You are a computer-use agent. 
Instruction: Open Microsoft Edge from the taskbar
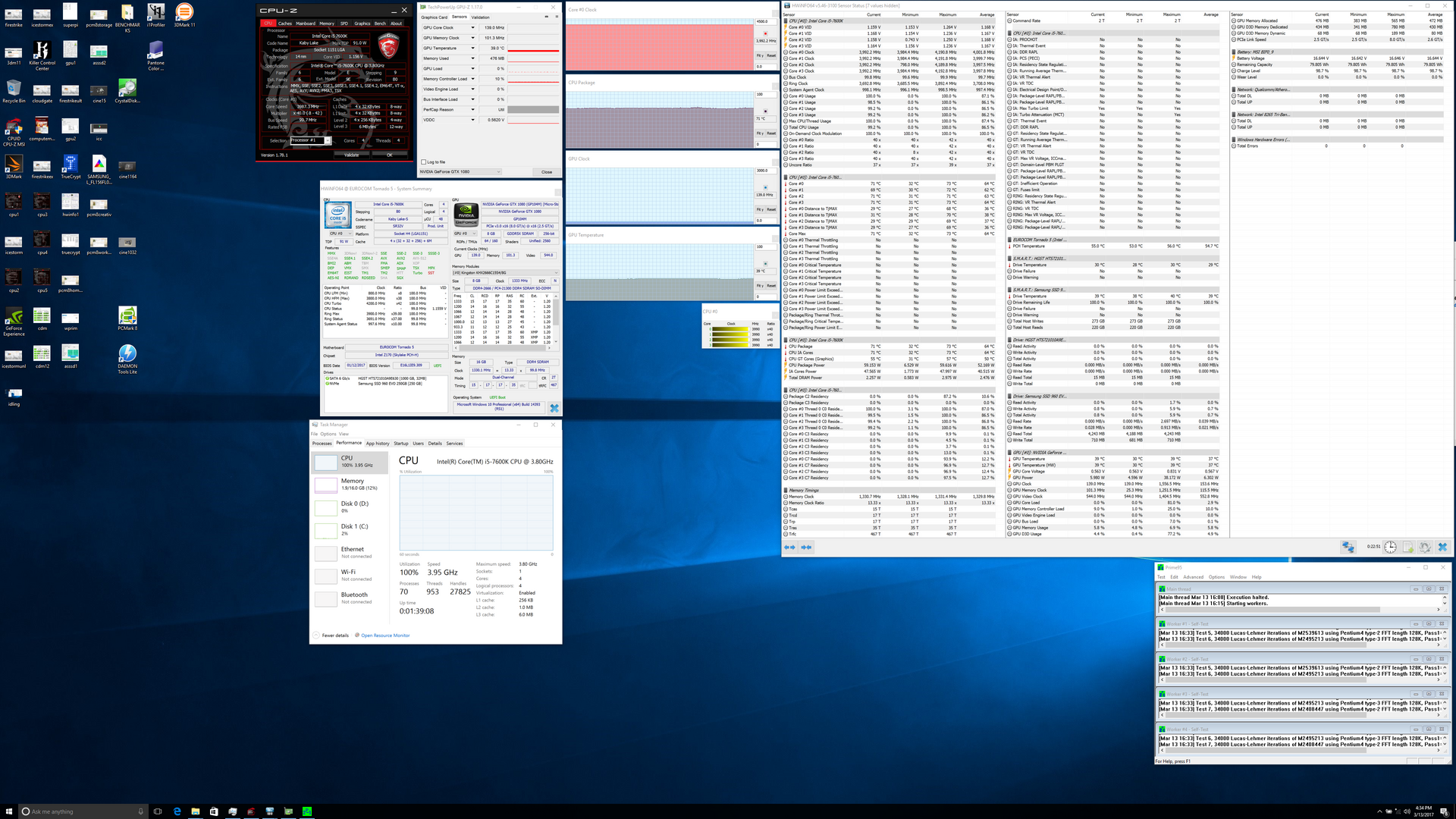click(177, 811)
